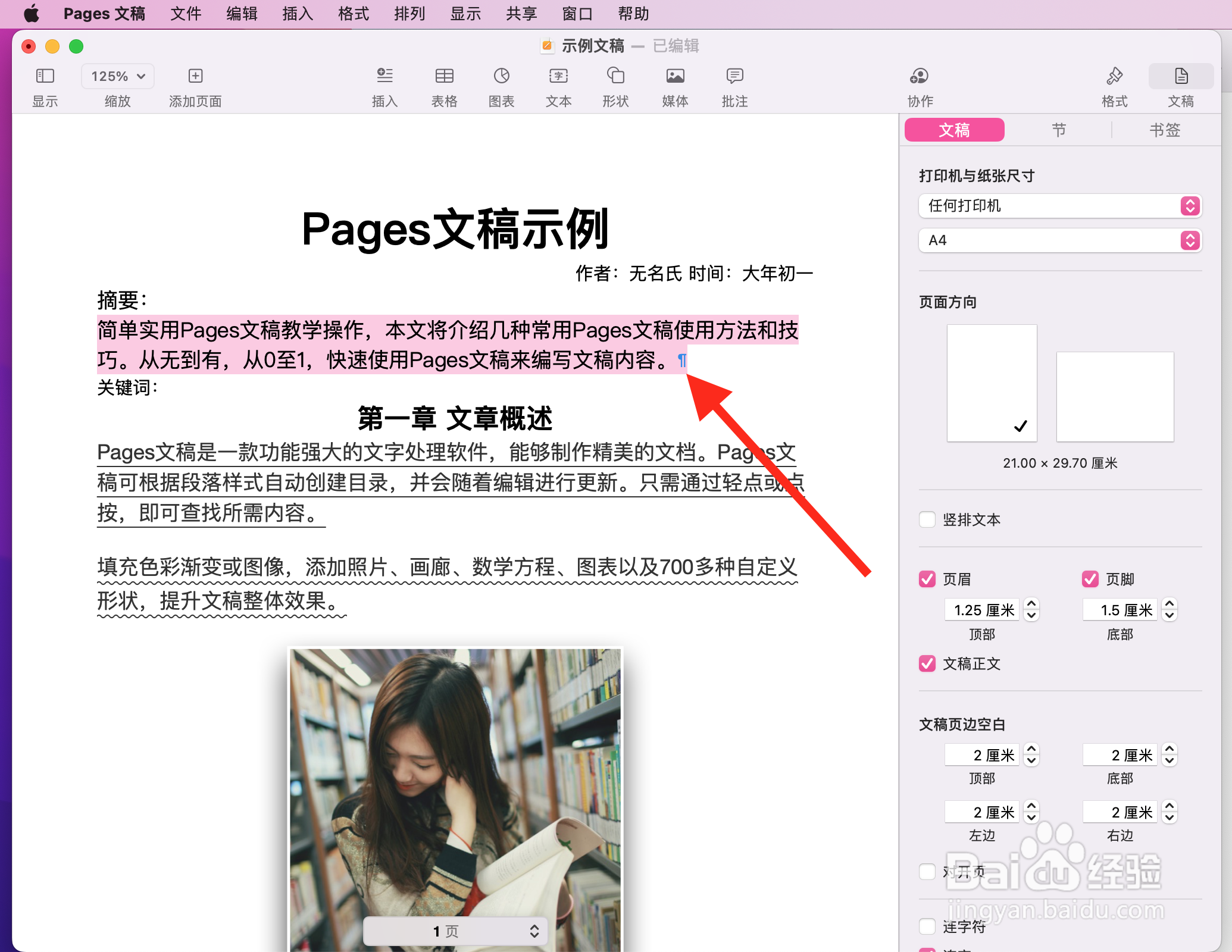
Task: Toggle the 文稿正文 document body checkbox
Action: click(927, 663)
